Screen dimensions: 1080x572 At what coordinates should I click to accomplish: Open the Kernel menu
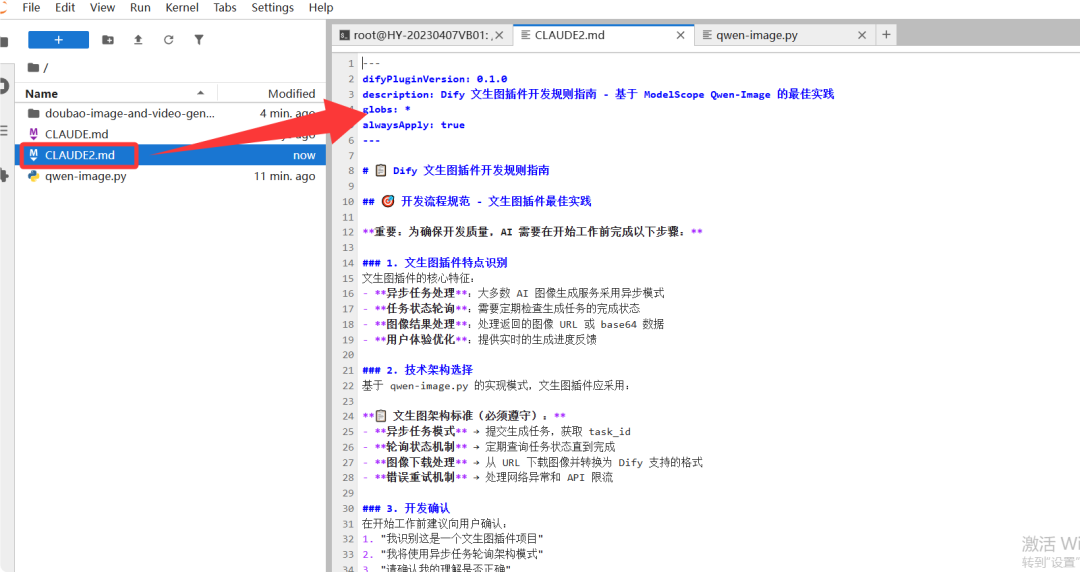[x=182, y=8]
